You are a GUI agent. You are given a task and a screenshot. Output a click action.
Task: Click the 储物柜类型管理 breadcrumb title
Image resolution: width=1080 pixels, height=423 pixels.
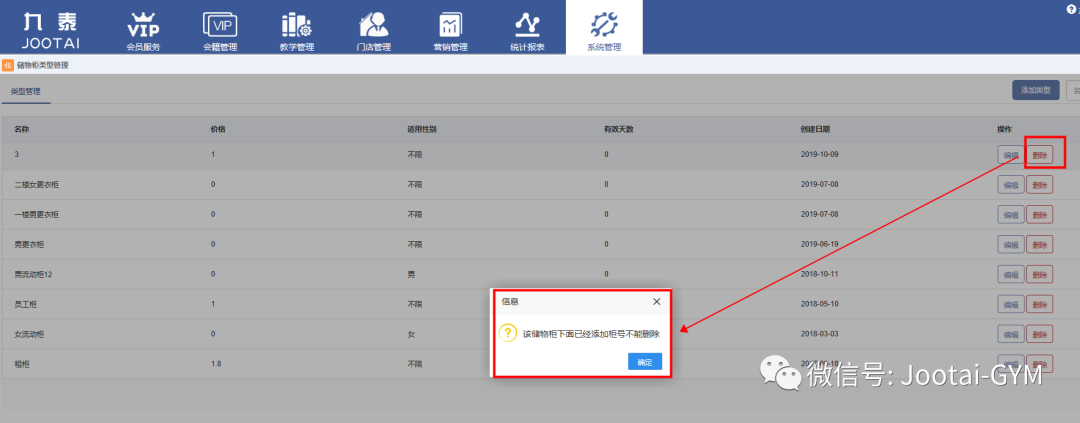click(x=43, y=65)
